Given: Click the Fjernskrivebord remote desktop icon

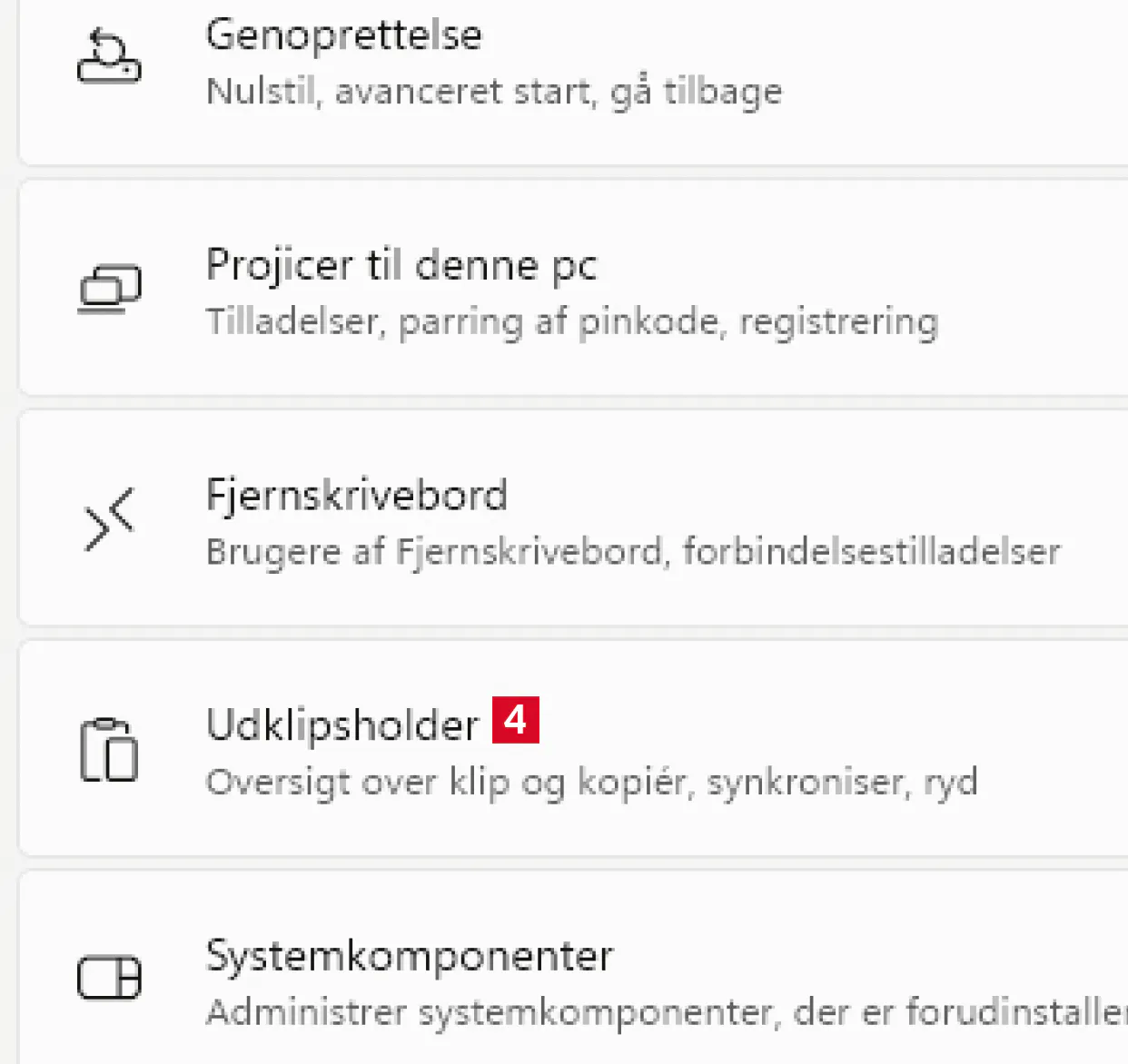Looking at the screenshot, I should (x=109, y=519).
